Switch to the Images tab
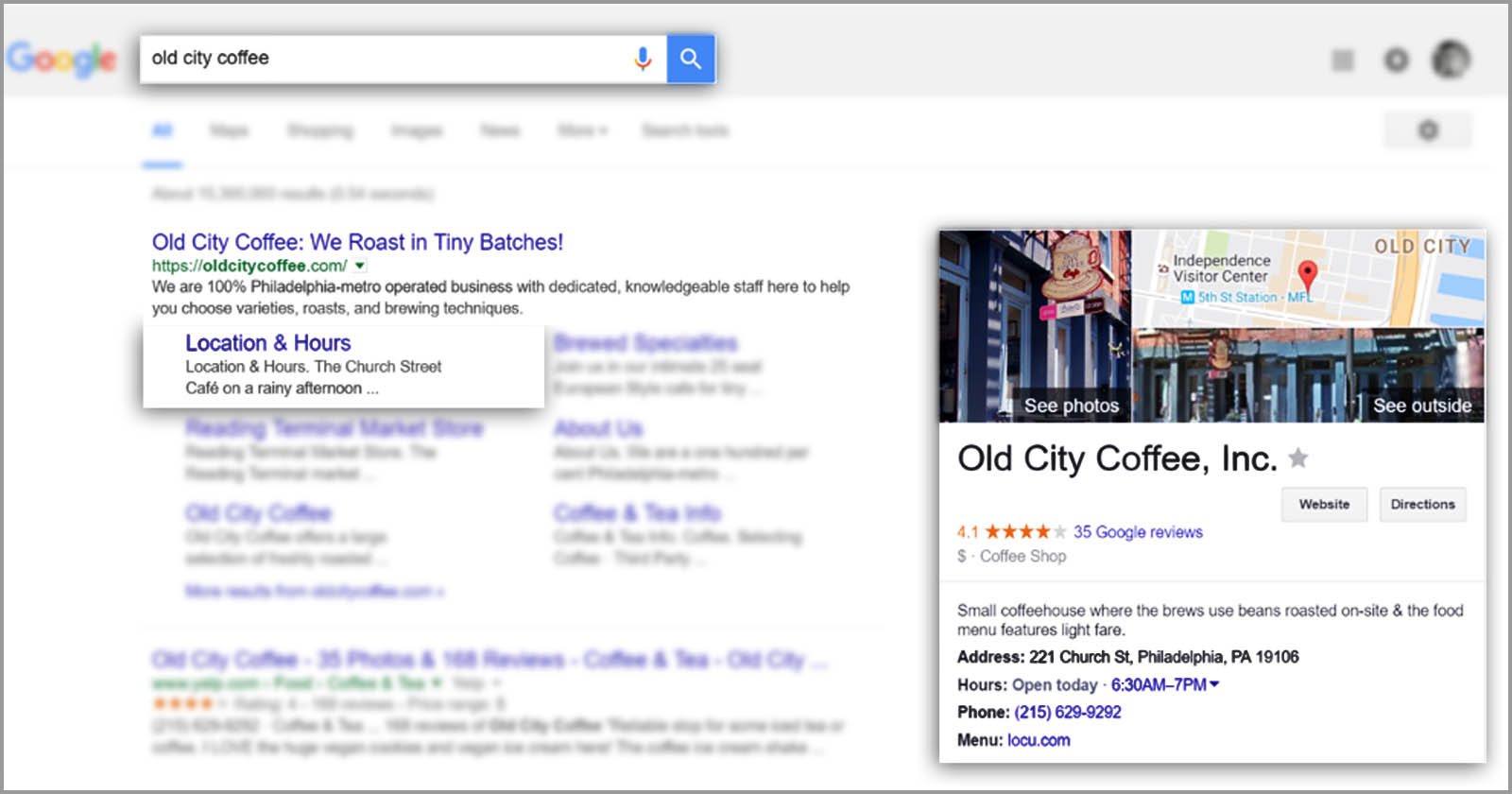1512x794 pixels. pyautogui.click(x=417, y=130)
